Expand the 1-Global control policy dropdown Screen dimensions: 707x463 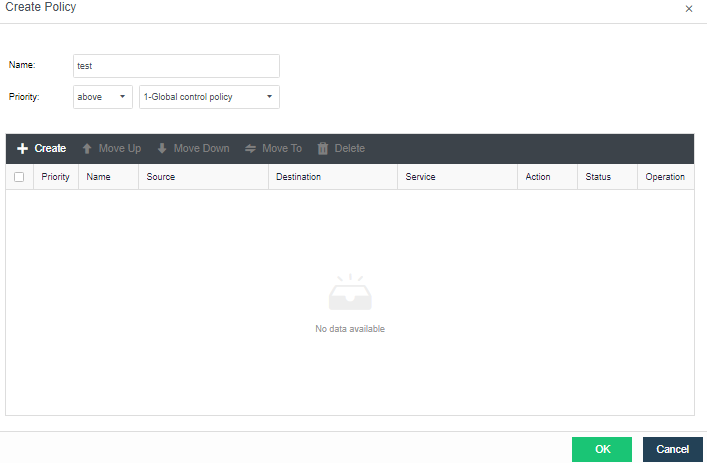(209, 97)
